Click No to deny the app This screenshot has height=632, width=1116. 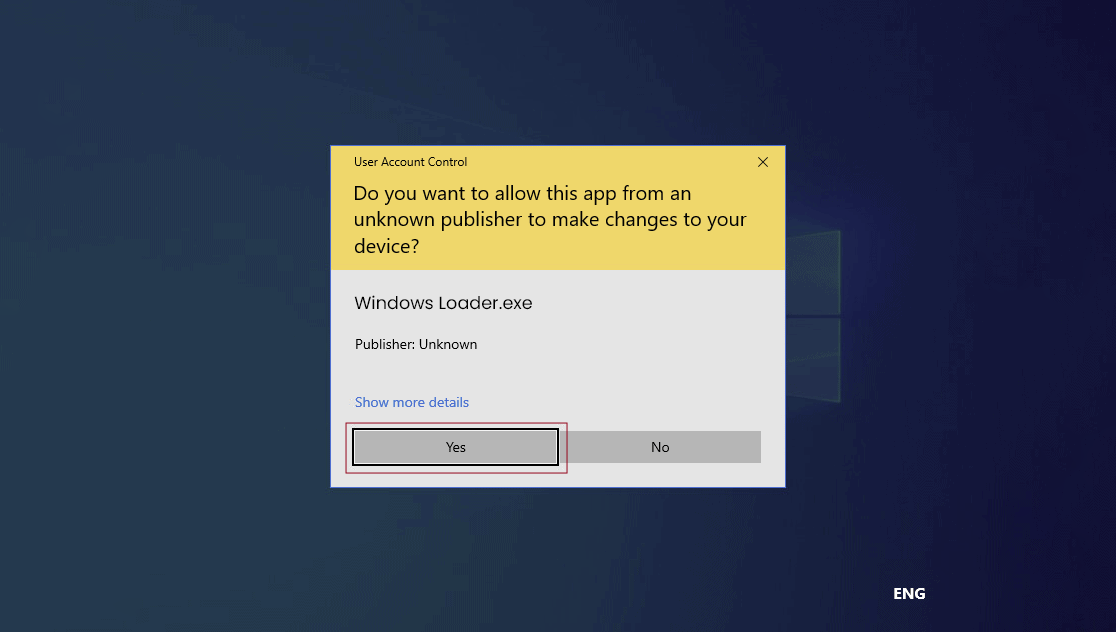coord(660,447)
